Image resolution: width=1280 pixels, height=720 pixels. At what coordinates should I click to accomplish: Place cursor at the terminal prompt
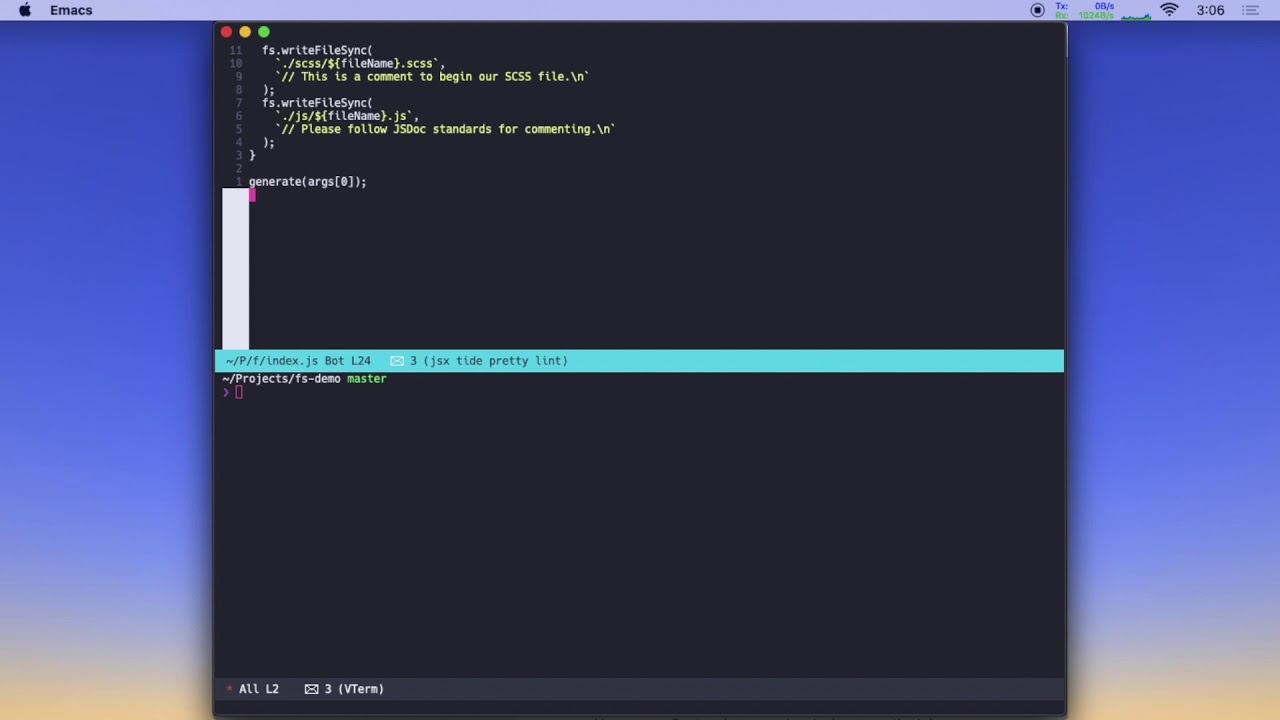coord(239,392)
